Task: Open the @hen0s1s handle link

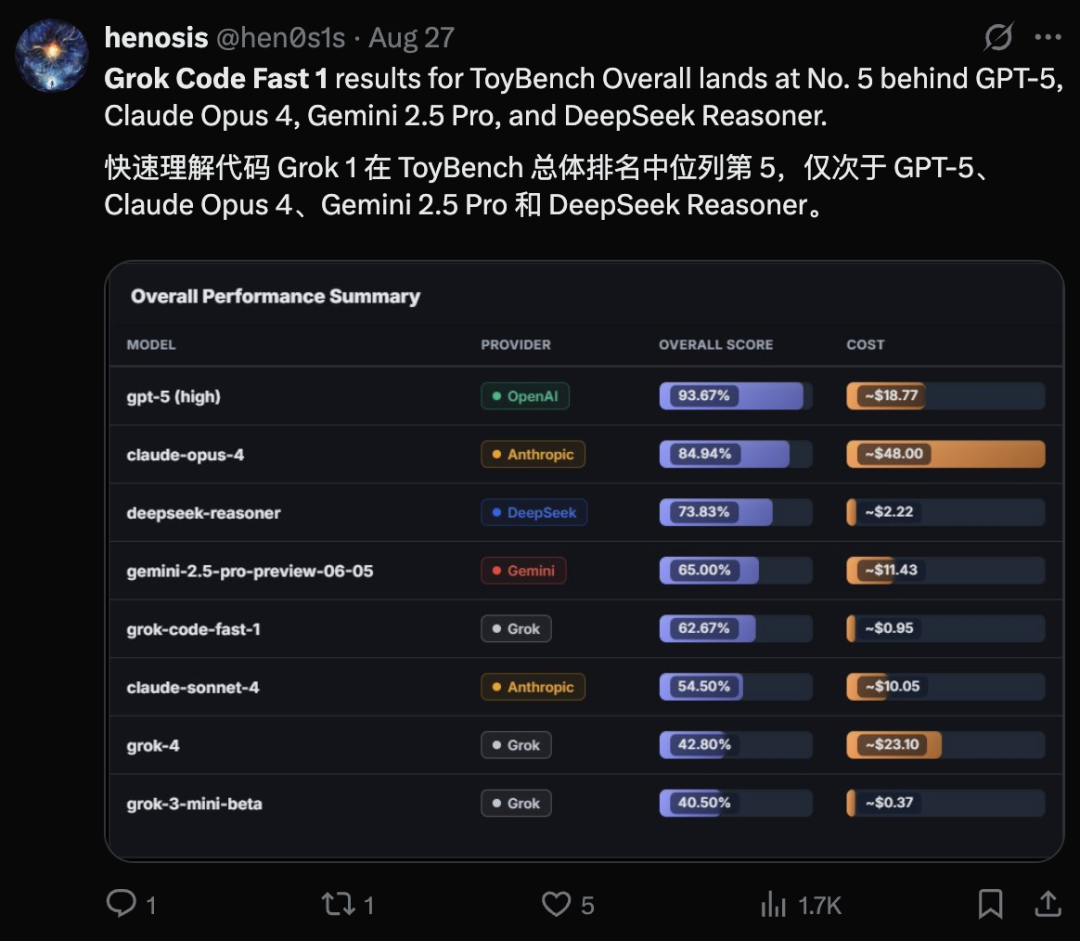Action: [280, 38]
